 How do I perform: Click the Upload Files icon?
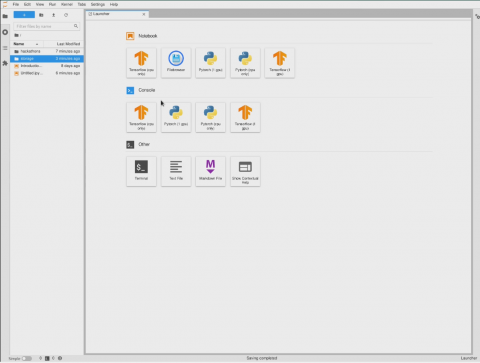pos(53,15)
